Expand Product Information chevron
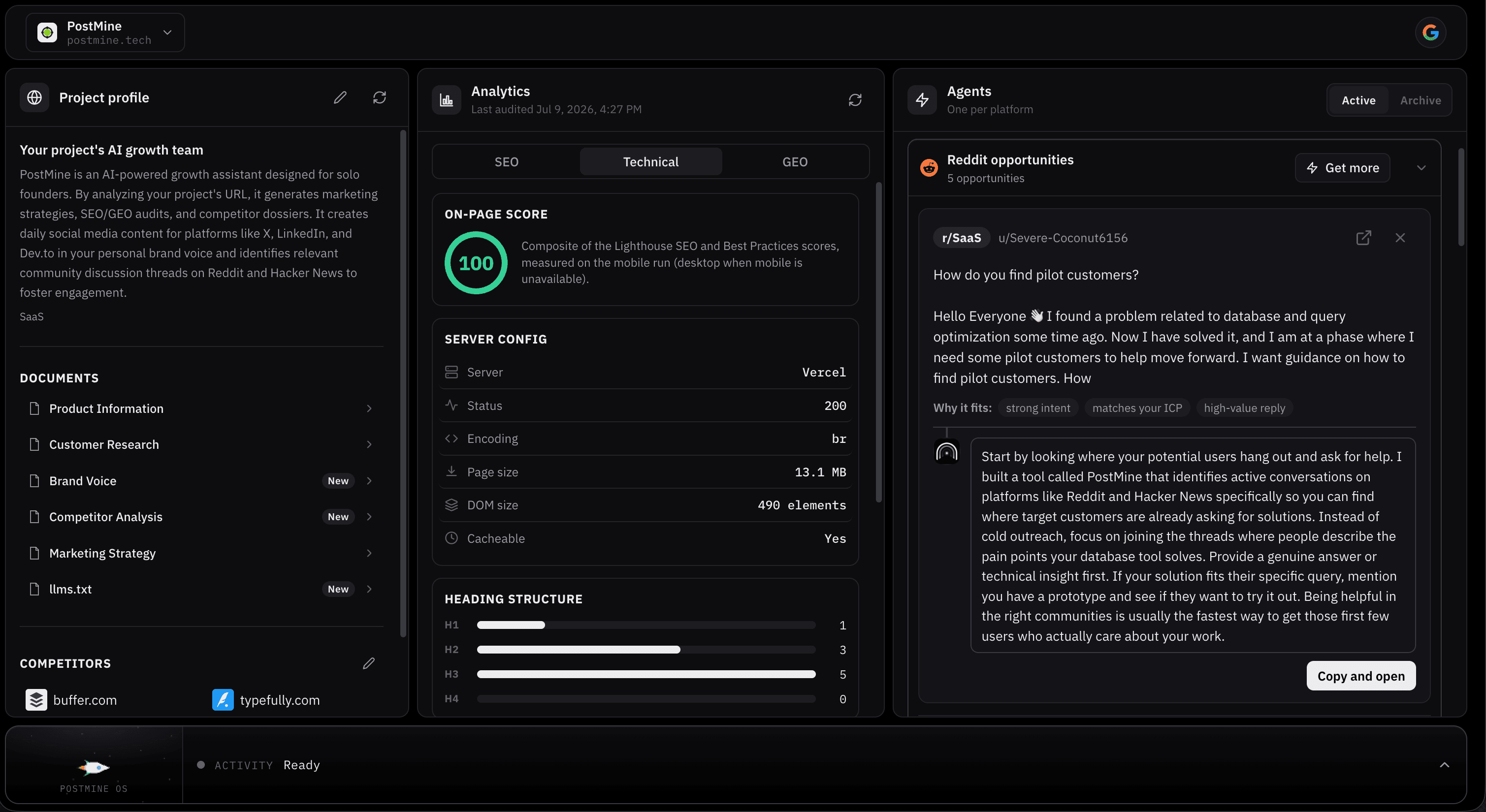This screenshot has height=812, width=1486. pyautogui.click(x=369, y=408)
